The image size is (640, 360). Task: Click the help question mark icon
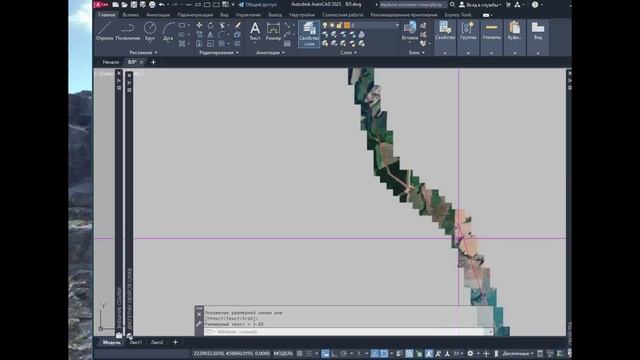click(x=535, y=4)
